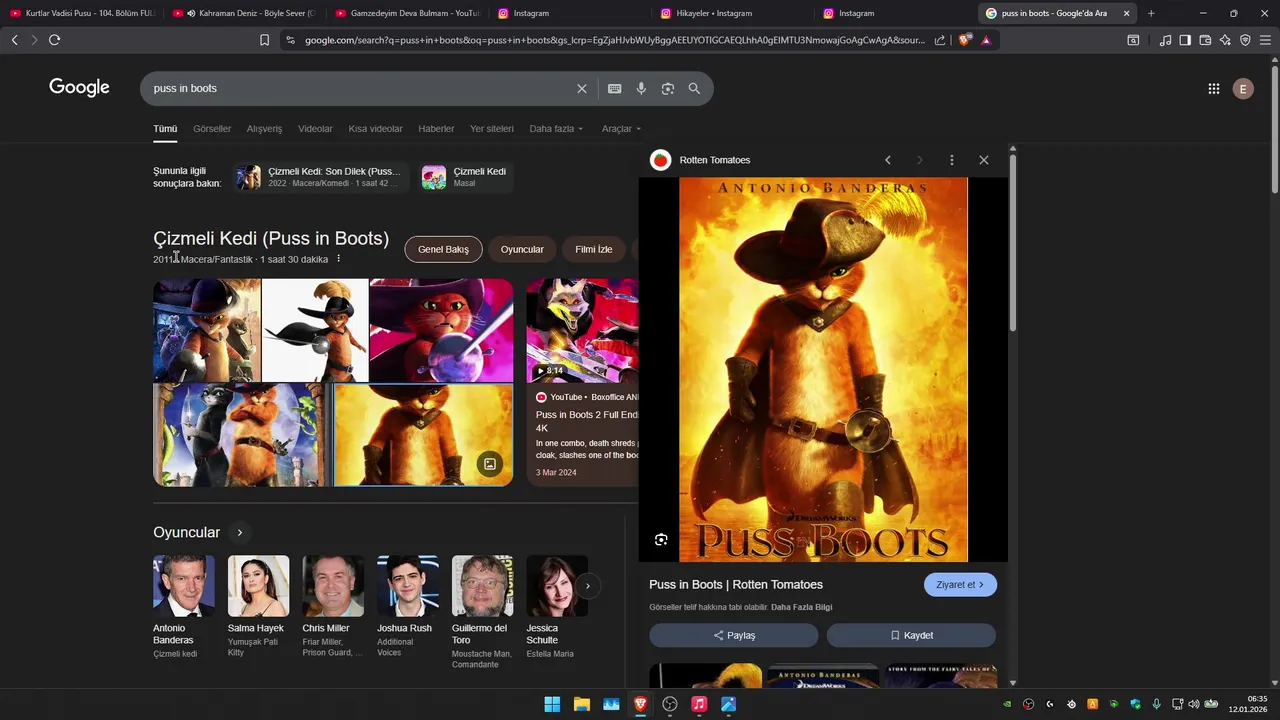This screenshot has width=1280, height=720.
Task: Open Windows Start menu
Action: click(x=552, y=704)
